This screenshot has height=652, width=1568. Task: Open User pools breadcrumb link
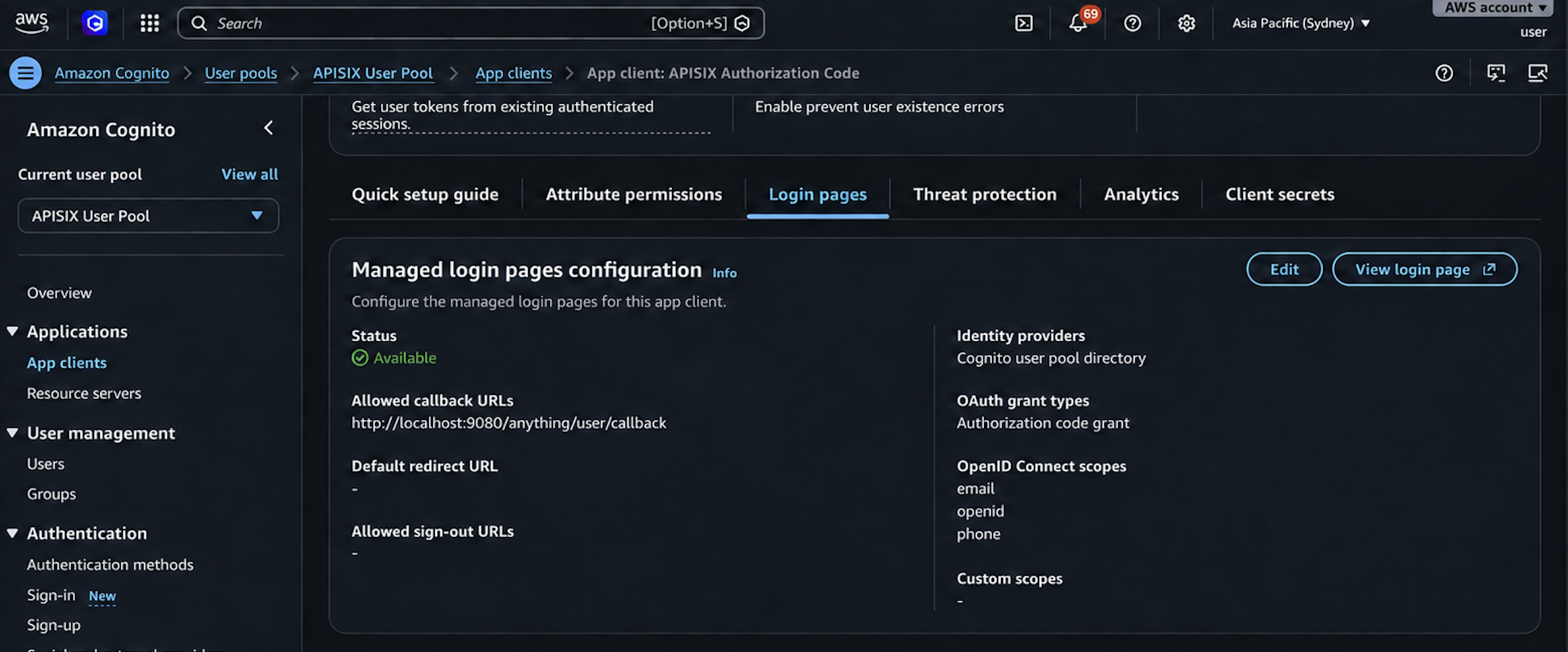[x=241, y=73]
